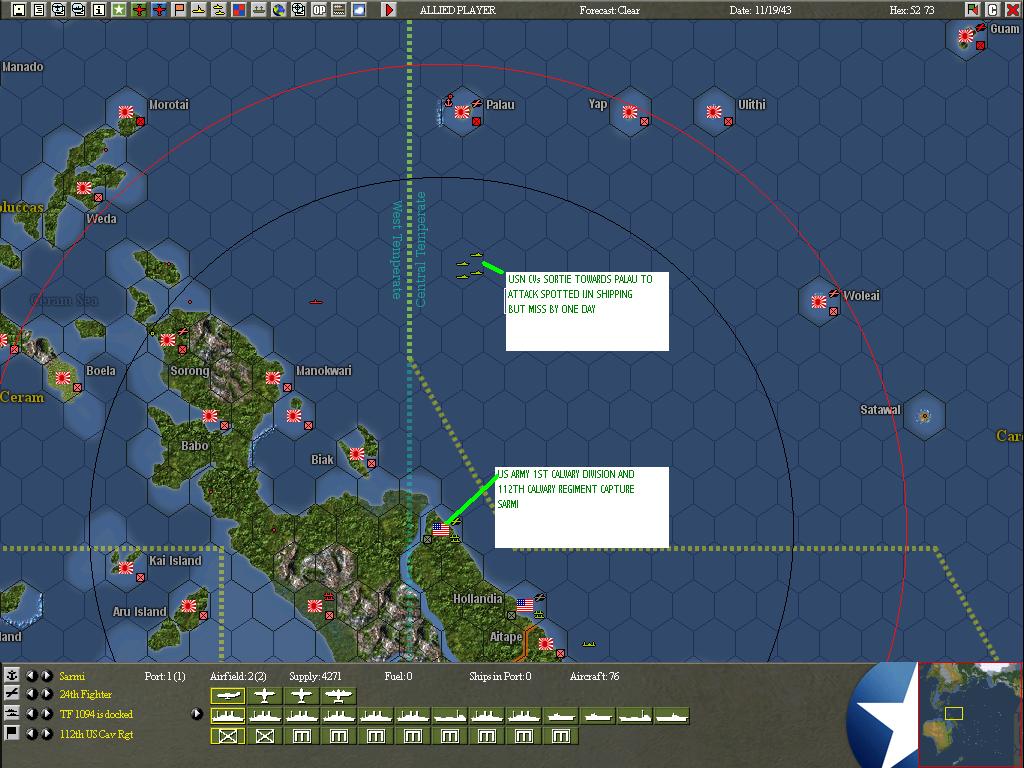Click the anchor port icon beside Sarmi
Viewport: 1024px width, 768px height.
pyautogui.click(x=12, y=675)
